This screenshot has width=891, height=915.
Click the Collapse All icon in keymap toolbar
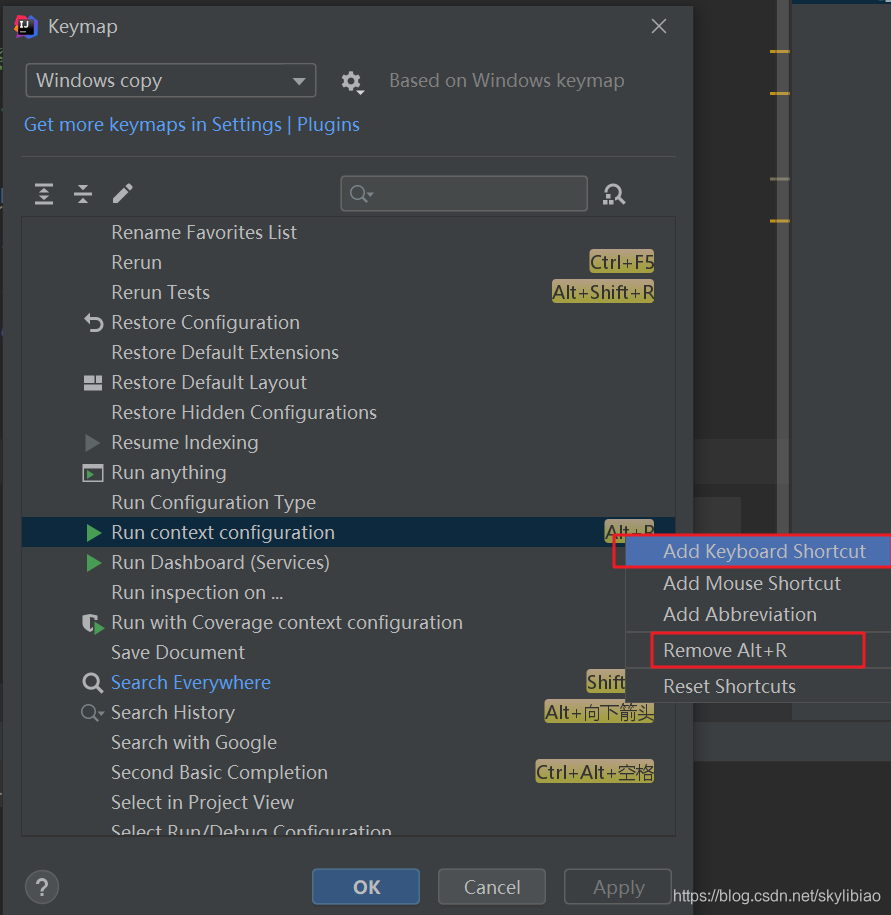83,194
